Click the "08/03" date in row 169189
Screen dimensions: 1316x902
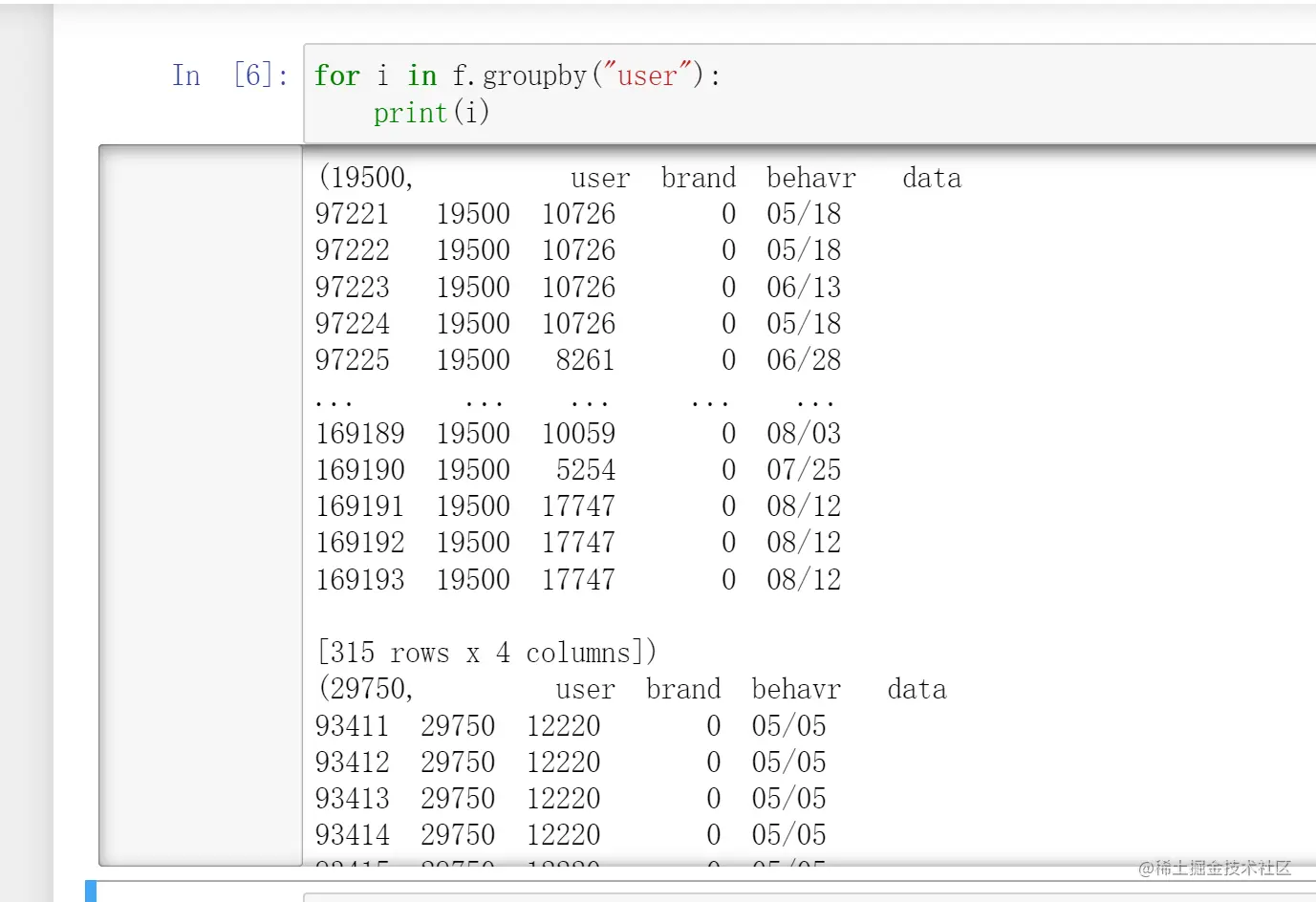(x=804, y=433)
